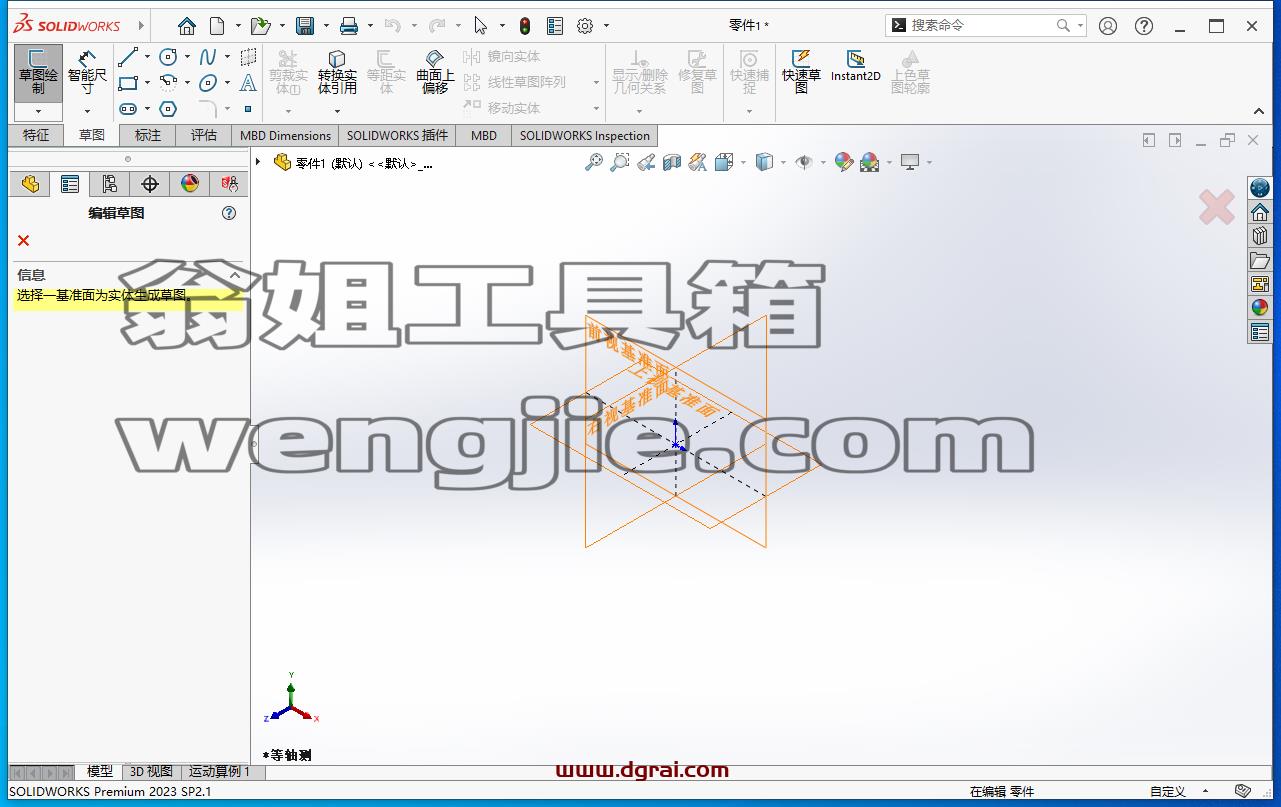Image resolution: width=1281 pixels, height=807 pixels.
Task: Expand the SOLIDWORKS menu arrow beside logo
Action: click(x=141, y=26)
